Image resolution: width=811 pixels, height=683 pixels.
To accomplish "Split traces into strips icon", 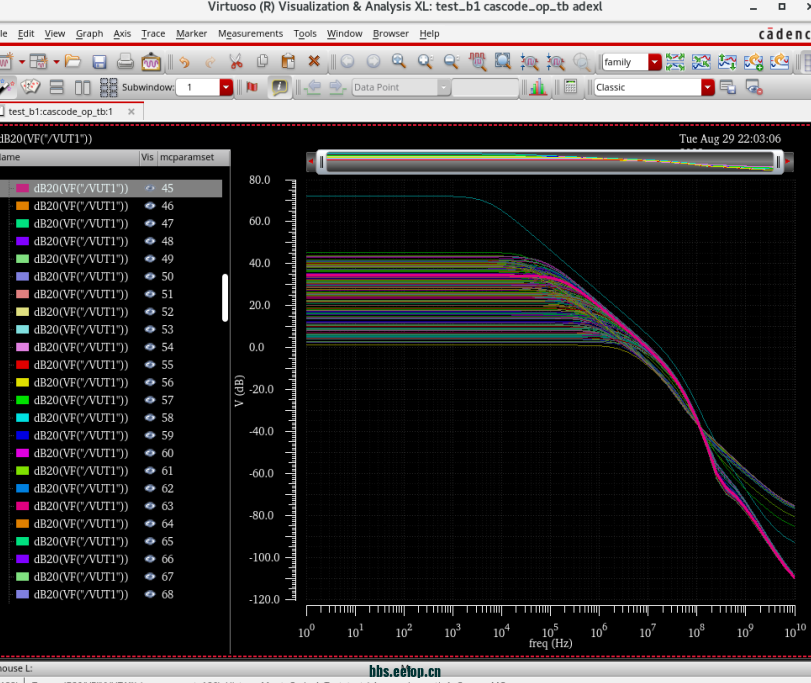I will coord(675,62).
